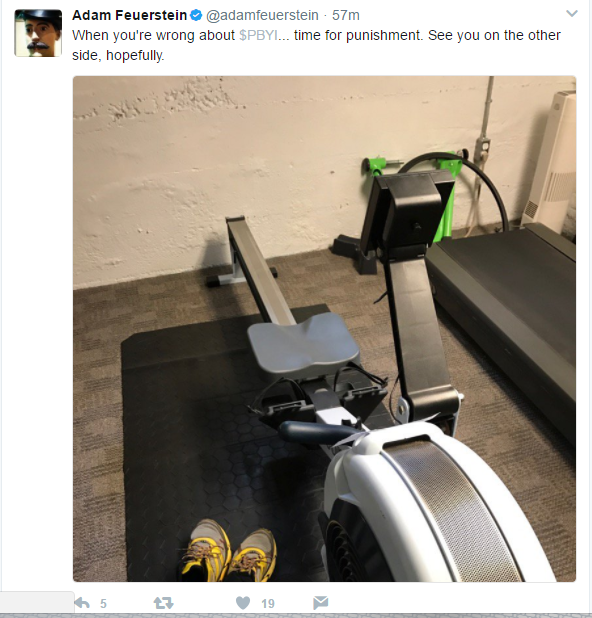Image resolution: width=592 pixels, height=618 pixels.
Task: Open the Adam Feuerstein profile name
Action: (129, 15)
